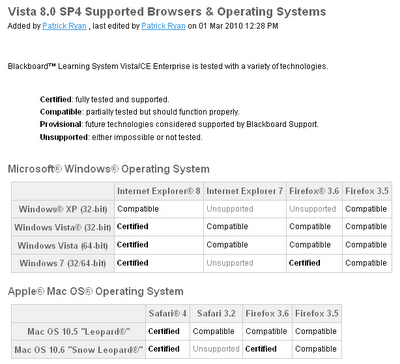Click the Apple Mac OS Operating System heading
Viewport: 400px width, 364px height.
click(x=96, y=291)
